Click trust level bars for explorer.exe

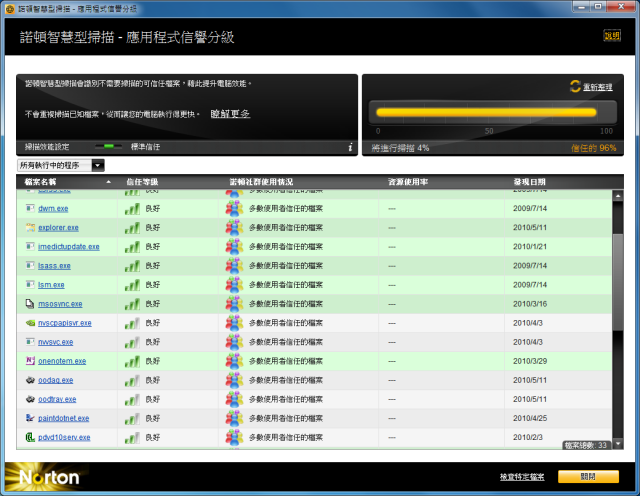[132, 228]
